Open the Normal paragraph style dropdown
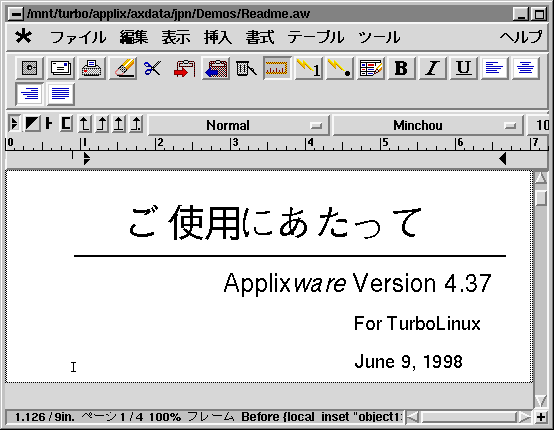 [239, 125]
